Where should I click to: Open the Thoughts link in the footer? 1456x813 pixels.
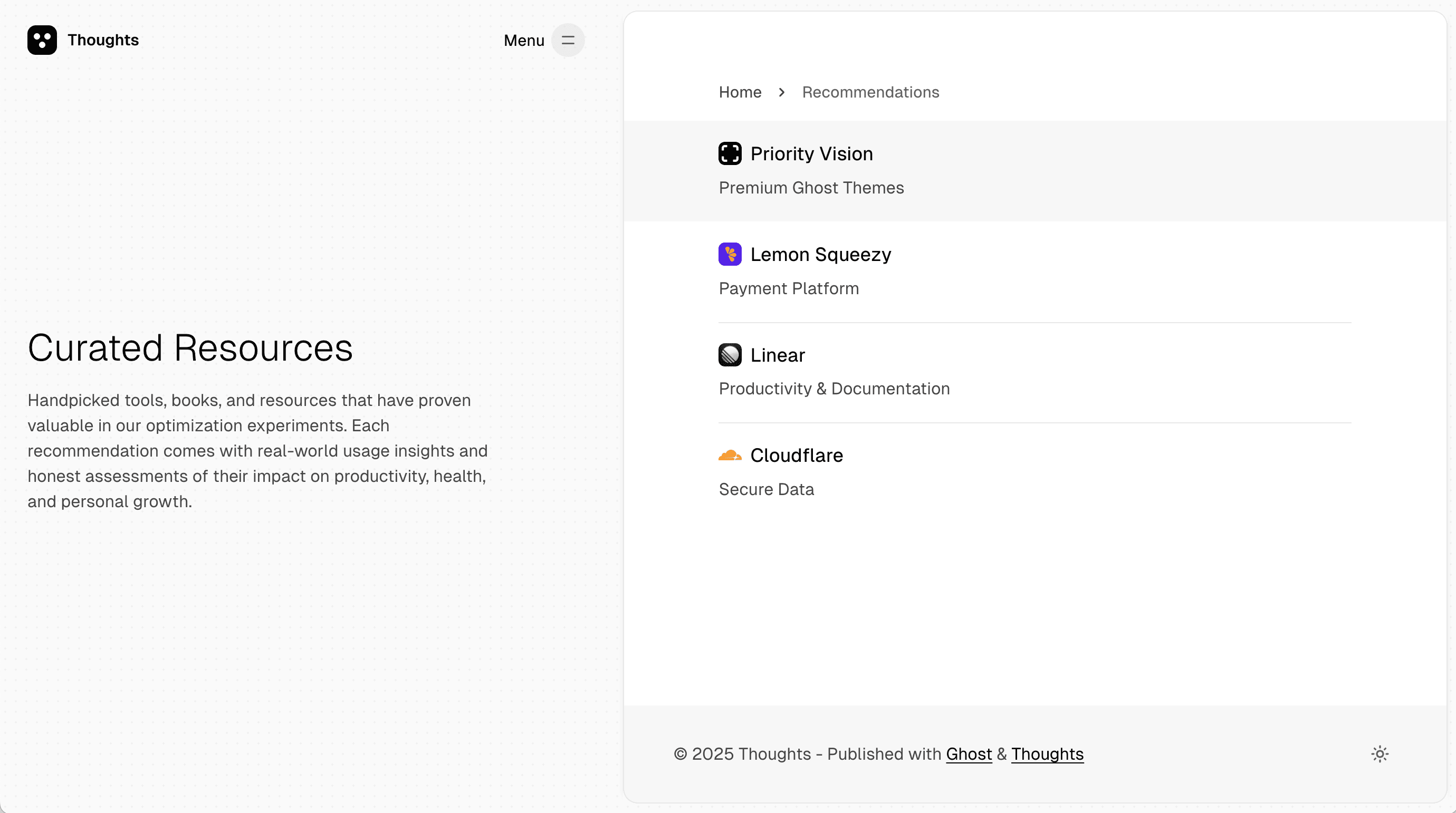tap(1047, 753)
